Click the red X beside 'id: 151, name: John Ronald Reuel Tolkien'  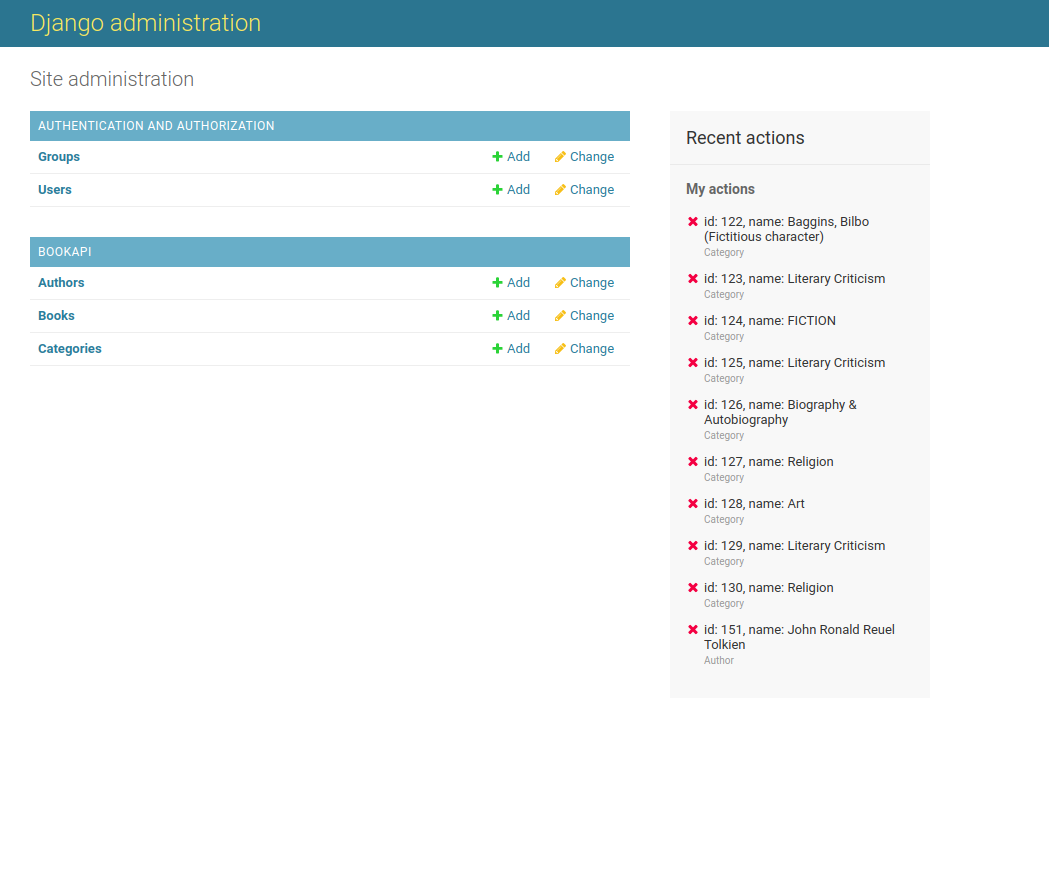pyautogui.click(x=693, y=630)
